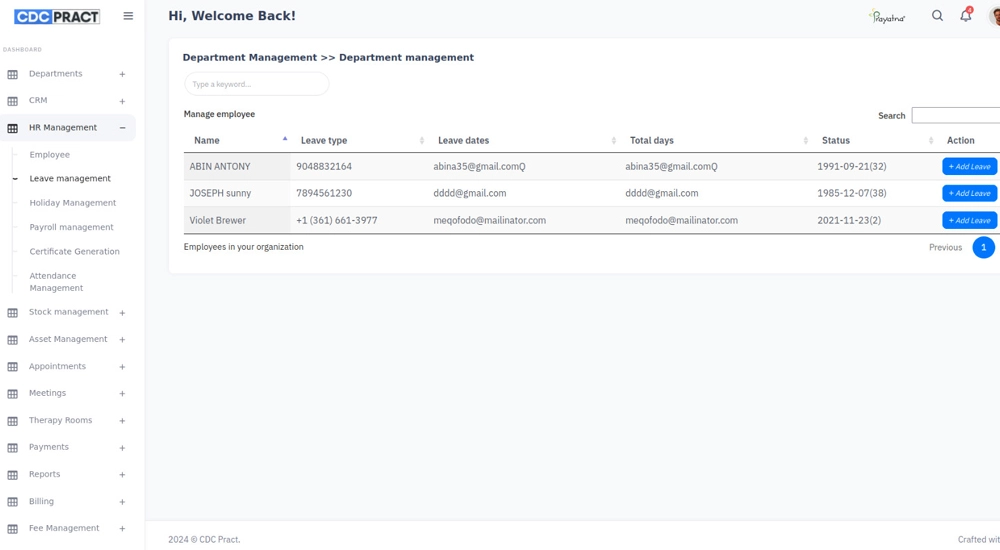This screenshot has height=550, width=1000.
Task: Expand the Stock management menu
Action: (x=122, y=313)
